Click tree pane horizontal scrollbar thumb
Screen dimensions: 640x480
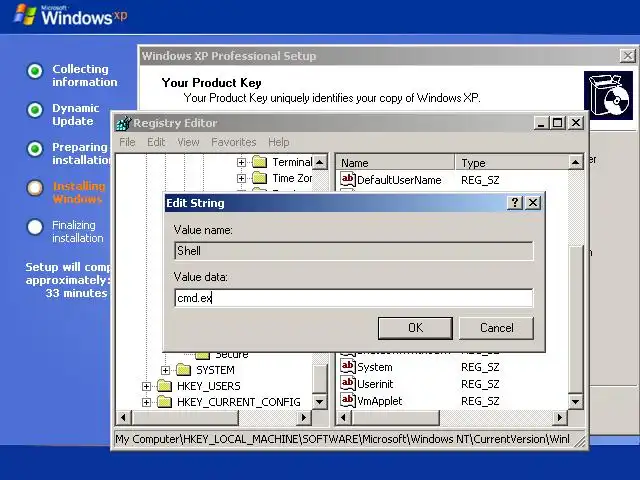pyautogui.click(x=185, y=418)
